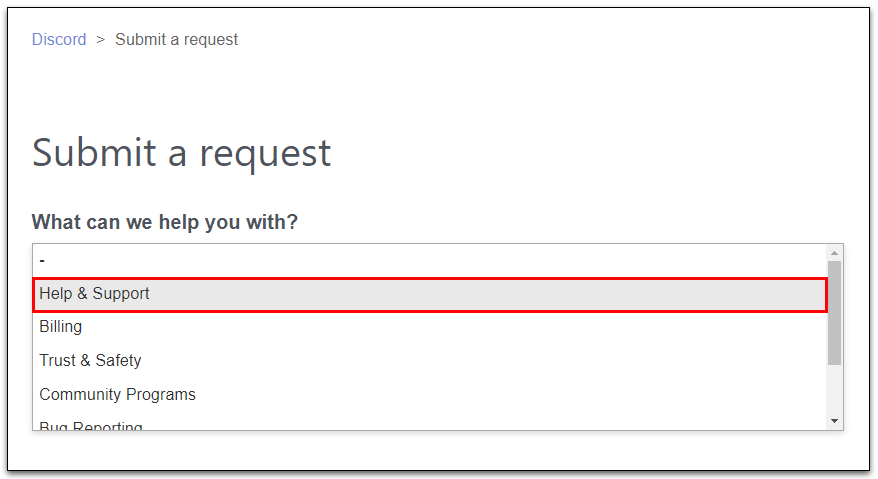This screenshot has height=479, width=878.
Task: Select the Trust & Safety option
Action: [90, 361]
